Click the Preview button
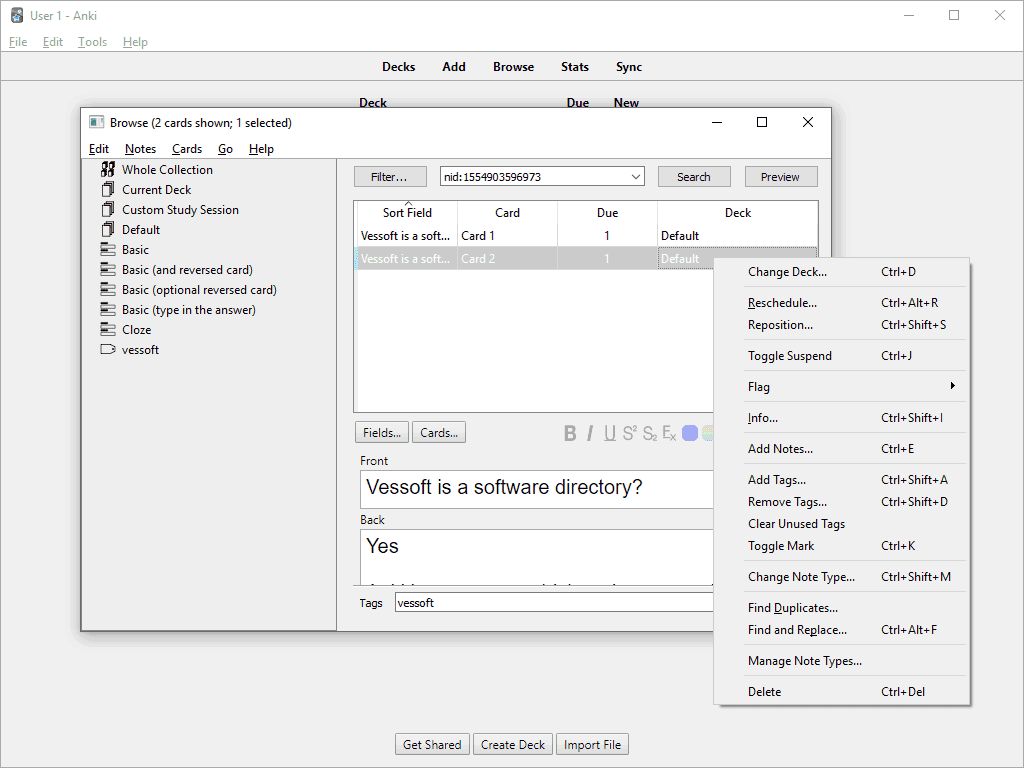Screen dimensions: 1024x768 pyautogui.click(x=780, y=177)
